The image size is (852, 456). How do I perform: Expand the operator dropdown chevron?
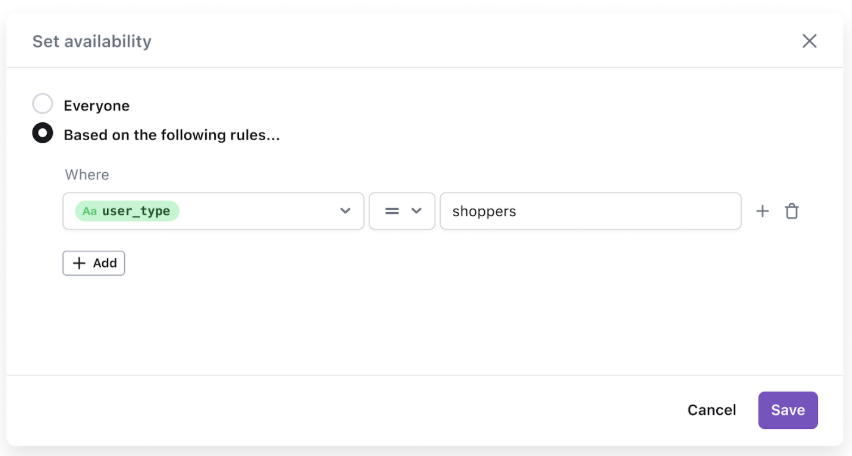(x=417, y=211)
